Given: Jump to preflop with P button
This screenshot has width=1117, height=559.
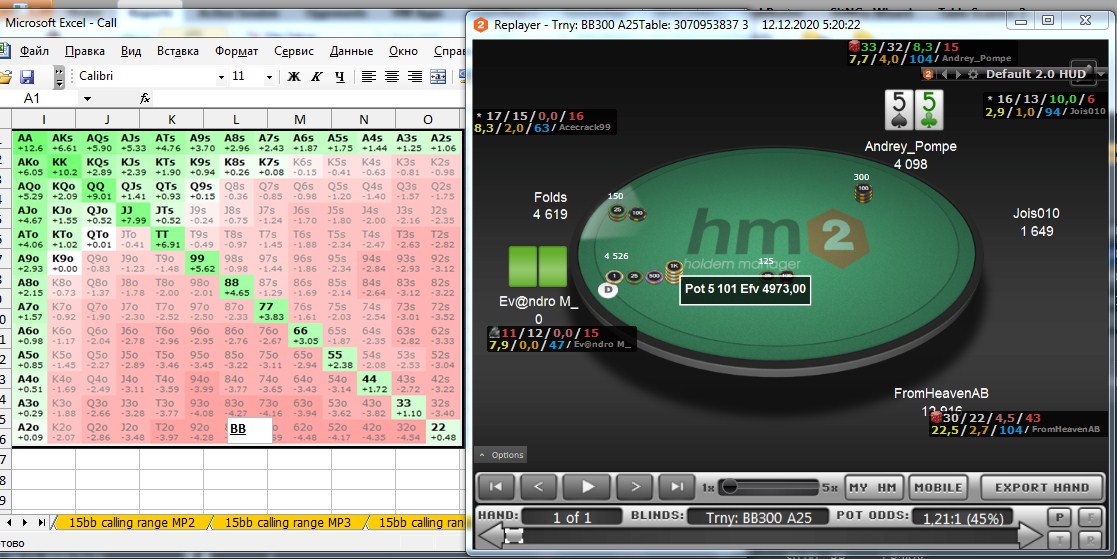Looking at the screenshot, I should 1059,518.
